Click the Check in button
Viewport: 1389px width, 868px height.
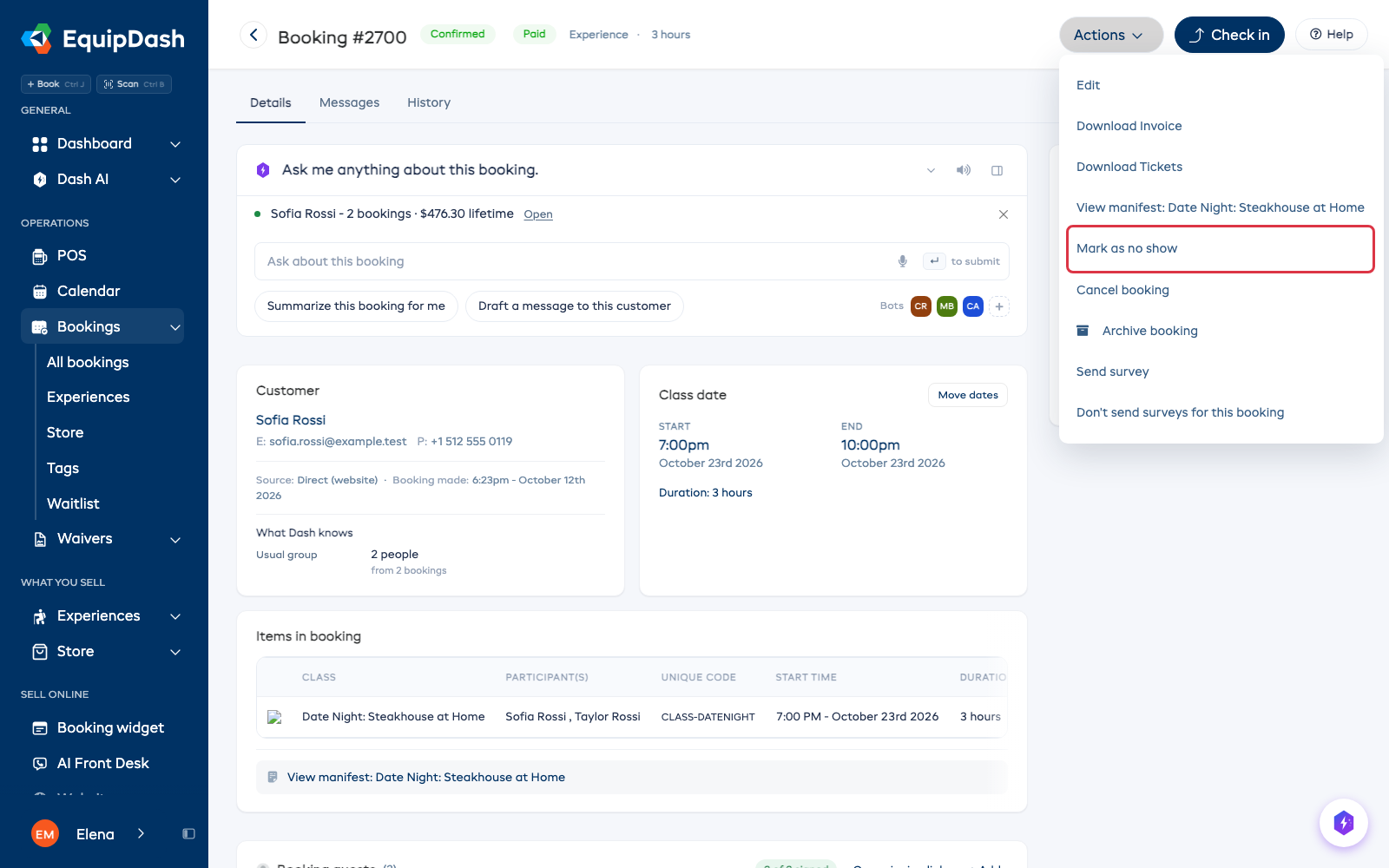(1229, 35)
